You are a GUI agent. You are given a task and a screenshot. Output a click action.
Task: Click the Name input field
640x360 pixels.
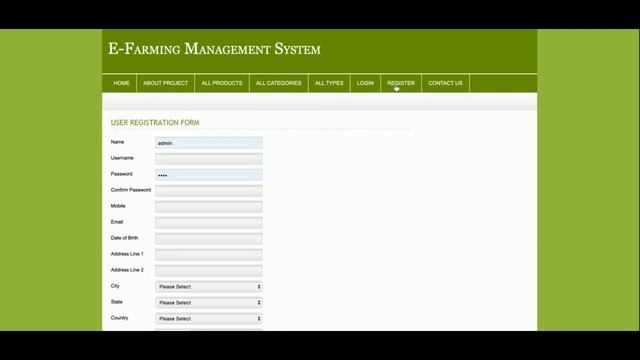(x=209, y=143)
